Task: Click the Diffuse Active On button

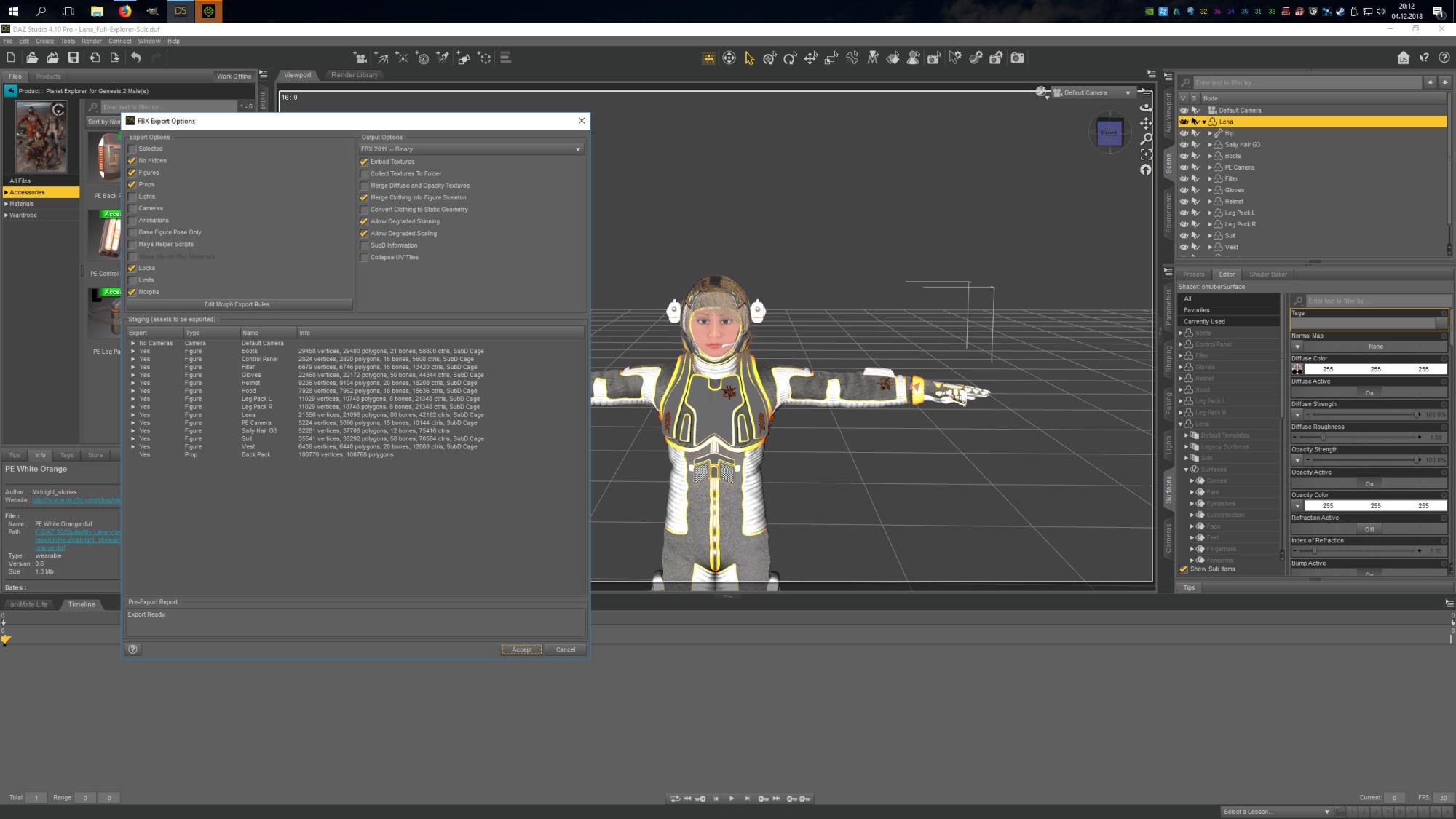Action: [x=1369, y=393]
